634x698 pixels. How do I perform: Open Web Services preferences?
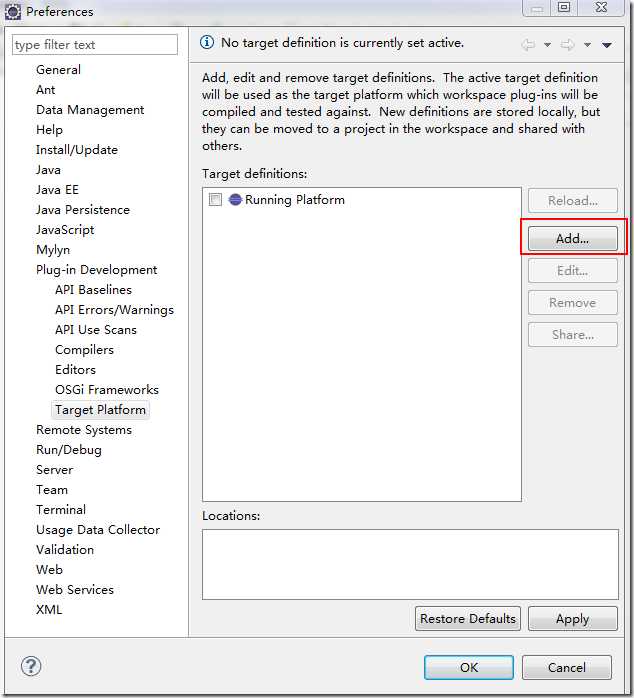tap(75, 590)
